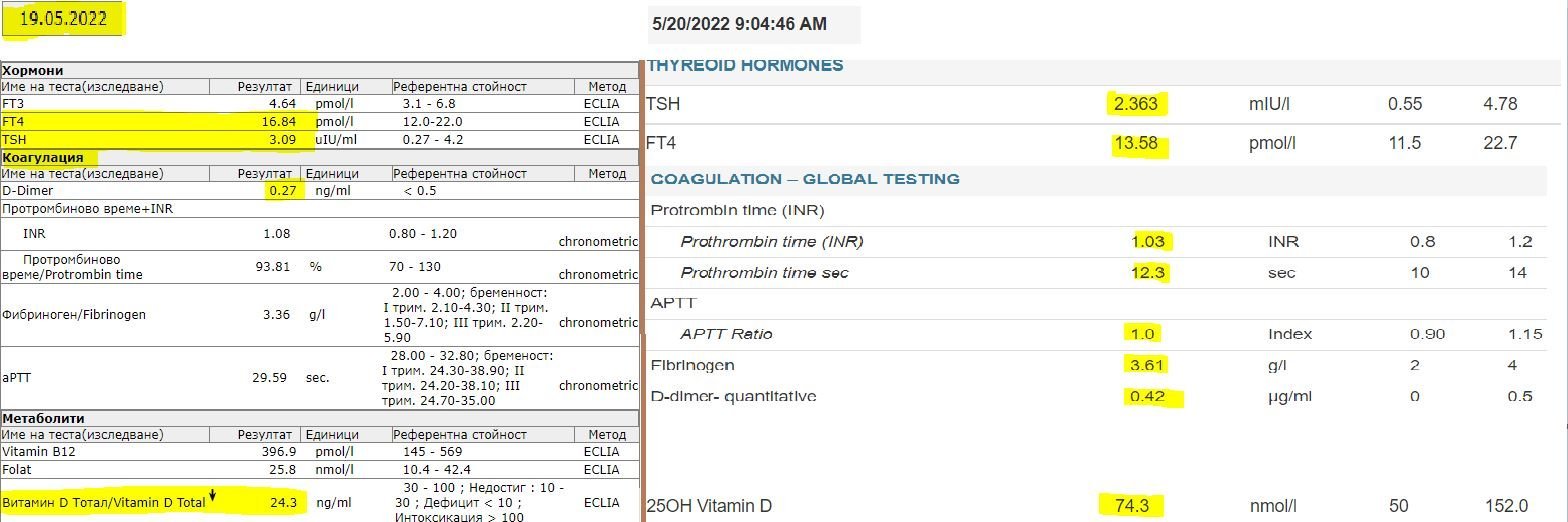The height and width of the screenshot is (522, 1568).
Task: Select the fibrinogen result 3.36
Action: 276,314
